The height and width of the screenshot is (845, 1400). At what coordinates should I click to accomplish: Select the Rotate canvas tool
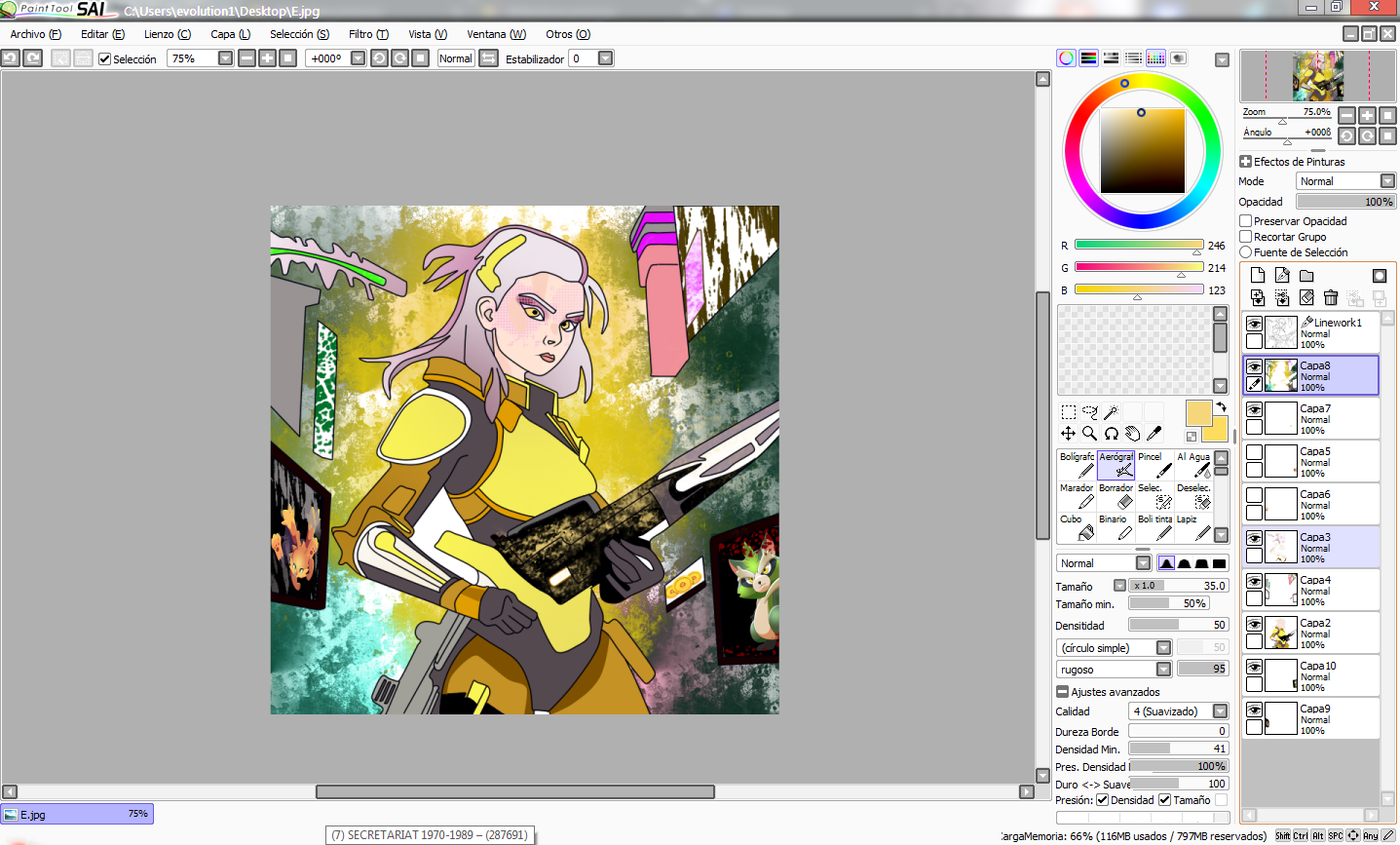(1111, 434)
